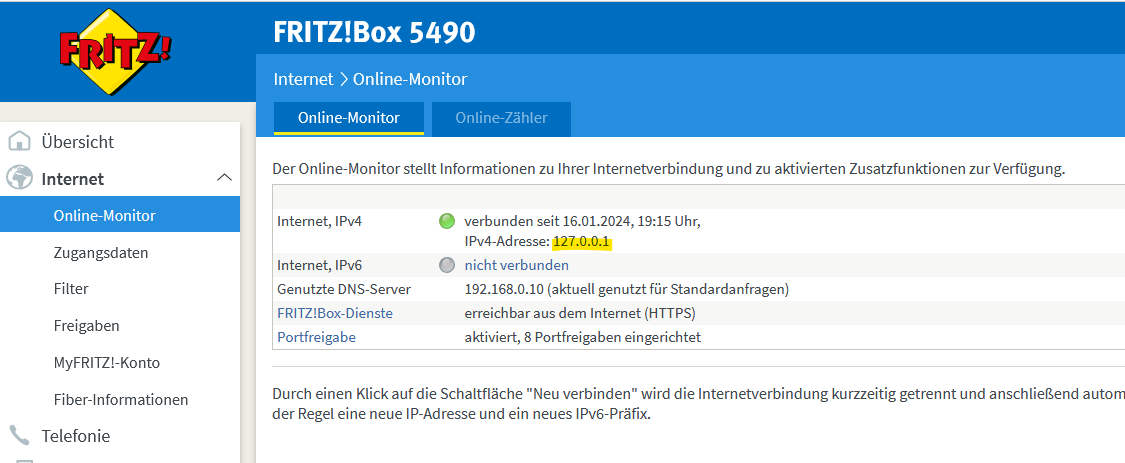
Task: Open the MyFRITZ!-Konto page
Action: (x=107, y=363)
